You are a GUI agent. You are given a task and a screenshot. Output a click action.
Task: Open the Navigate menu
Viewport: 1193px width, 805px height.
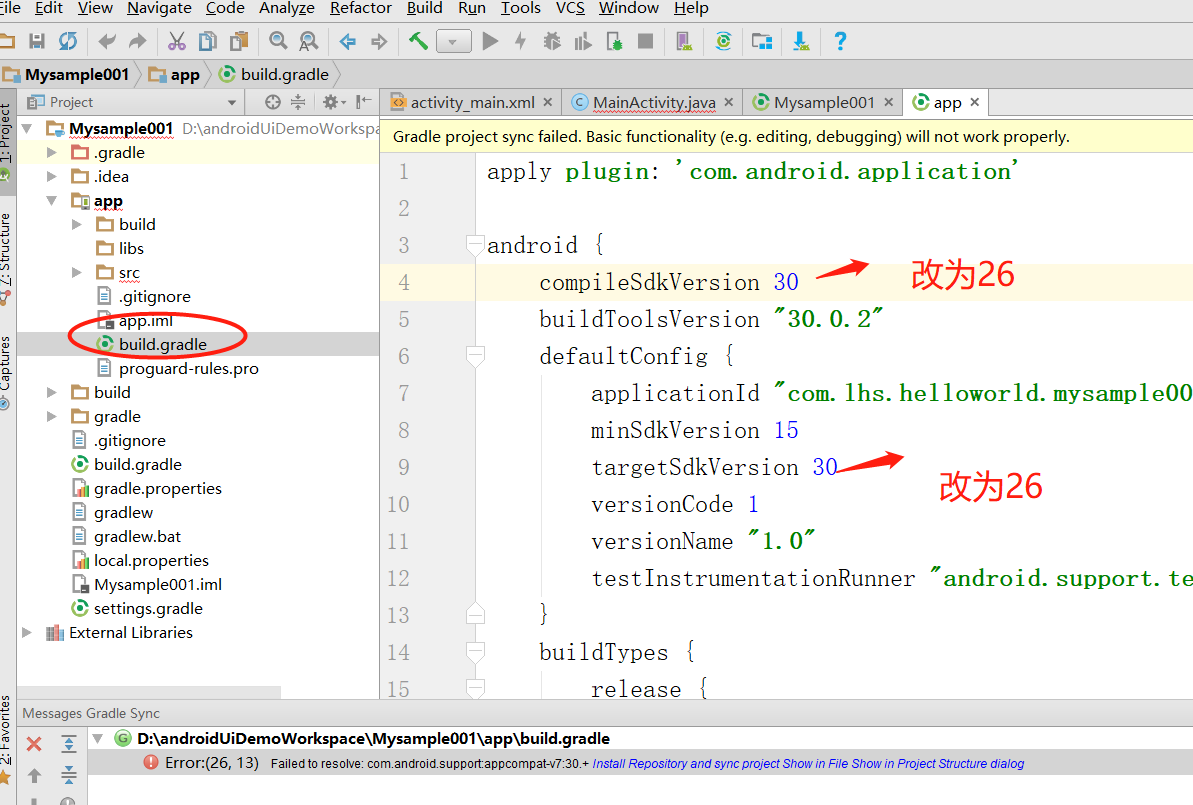(159, 8)
